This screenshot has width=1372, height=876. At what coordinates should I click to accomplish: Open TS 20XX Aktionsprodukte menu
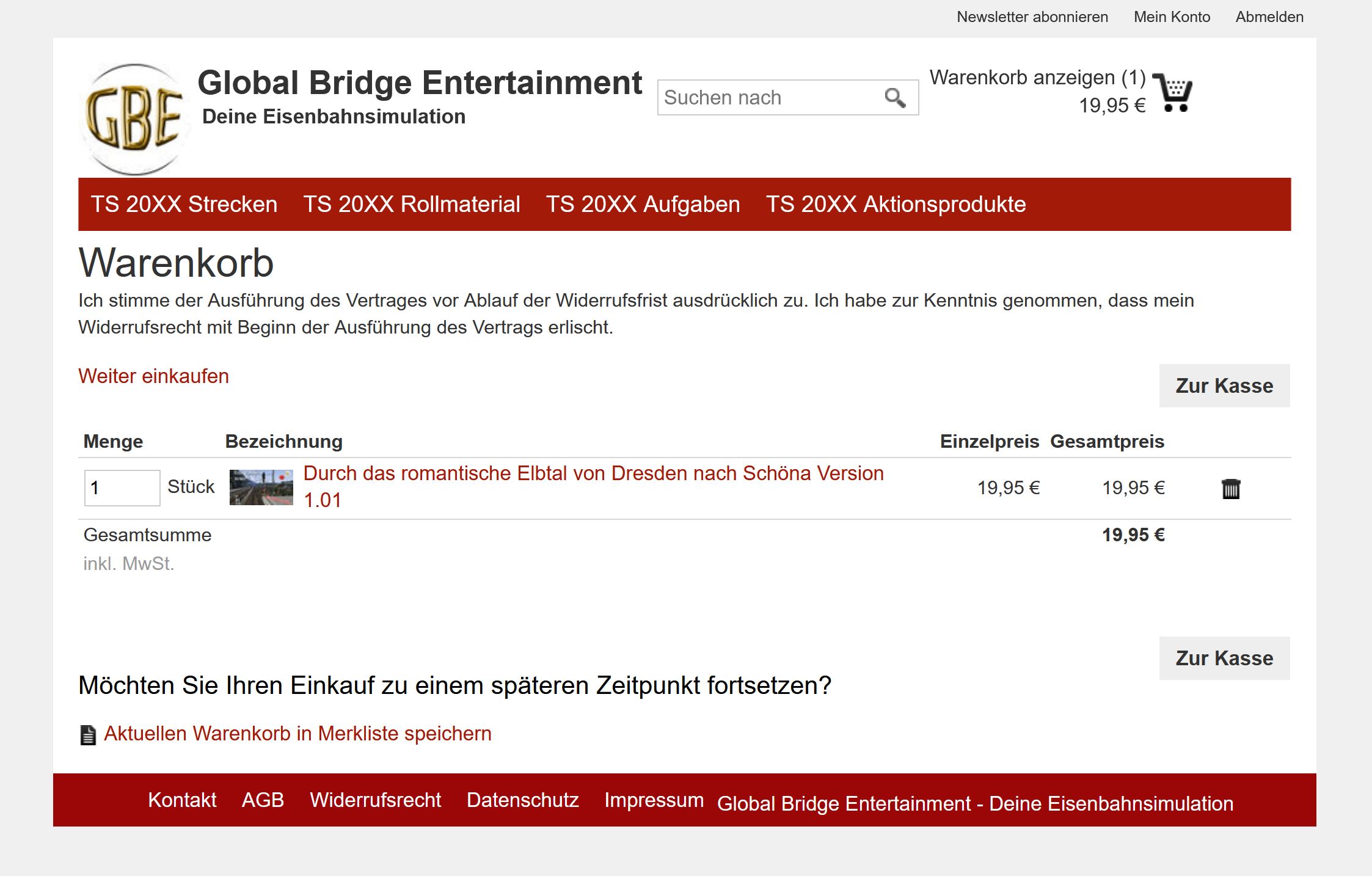pos(896,204)
